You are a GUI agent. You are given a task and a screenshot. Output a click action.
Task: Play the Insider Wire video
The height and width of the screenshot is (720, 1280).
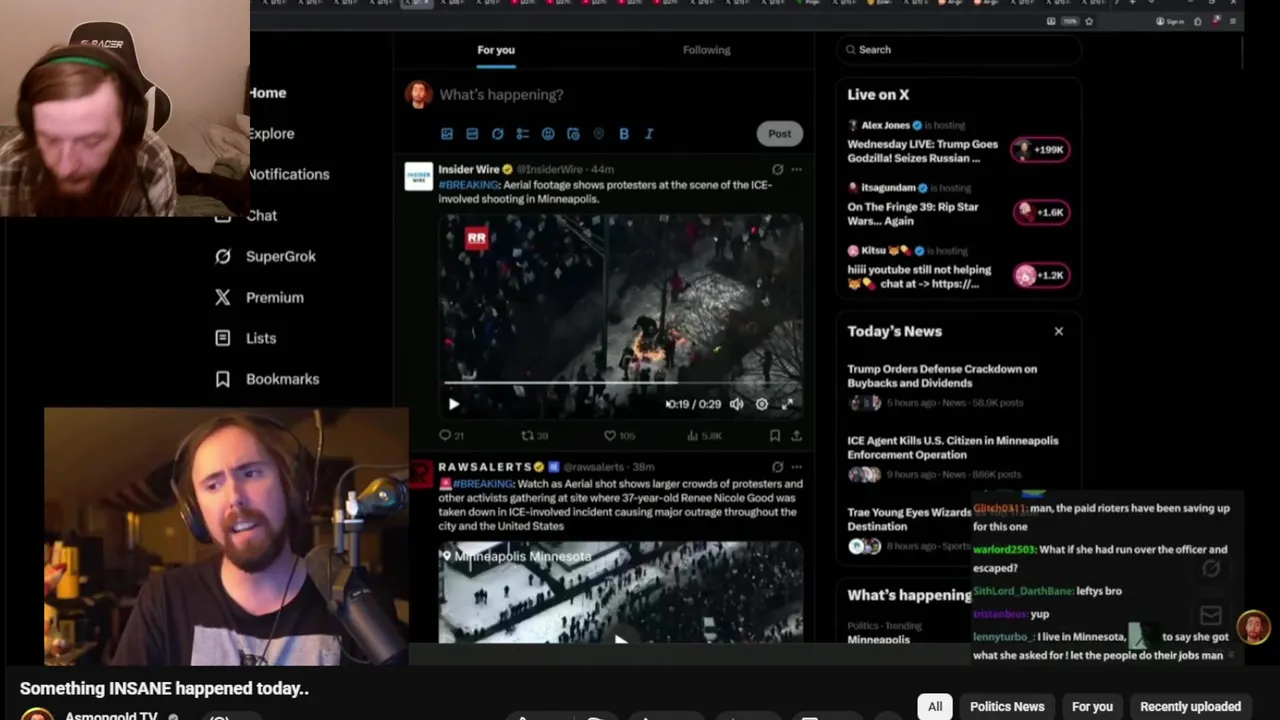453,404
